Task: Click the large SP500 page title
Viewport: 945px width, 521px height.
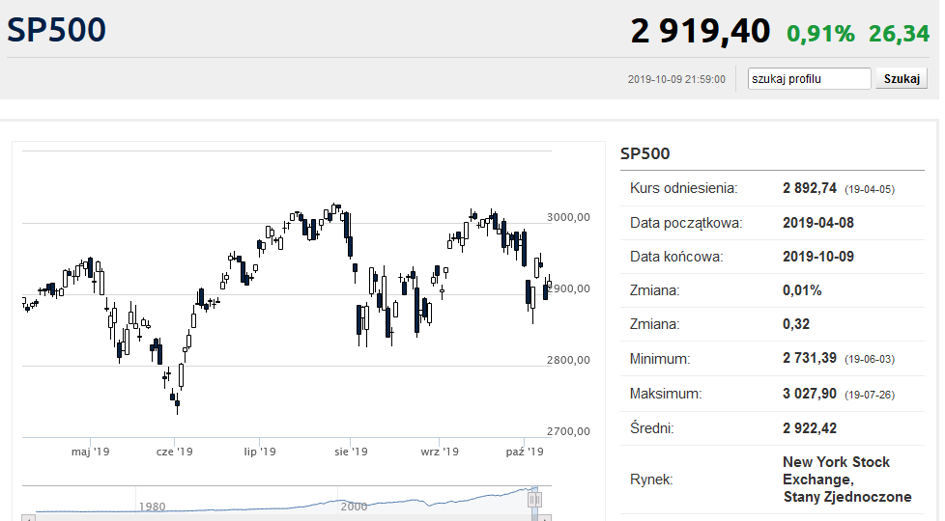Action: coord(57,30)
